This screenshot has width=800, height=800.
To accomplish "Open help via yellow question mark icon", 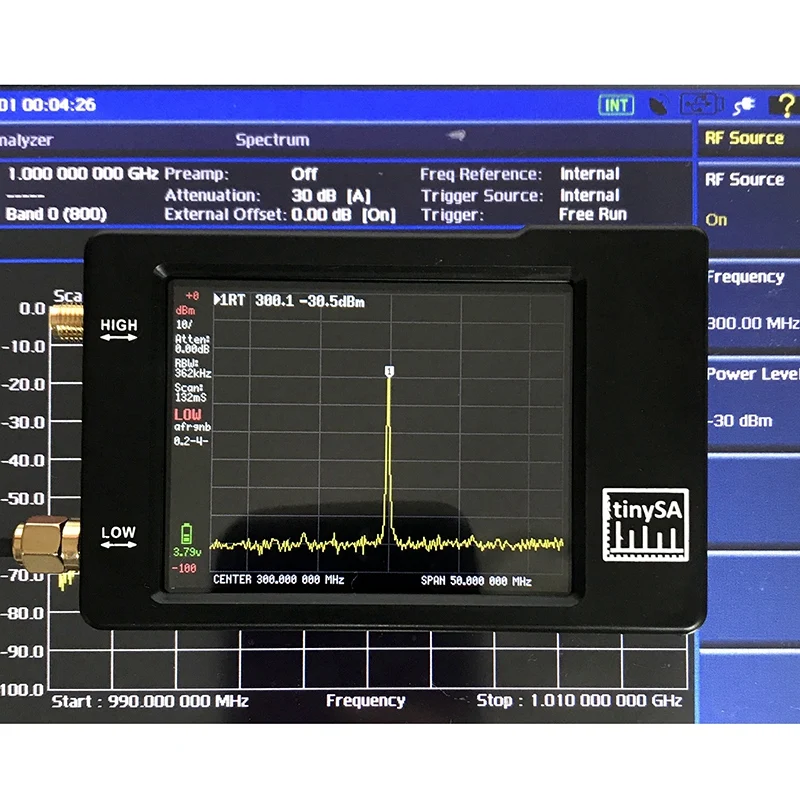I will point(786,105).
